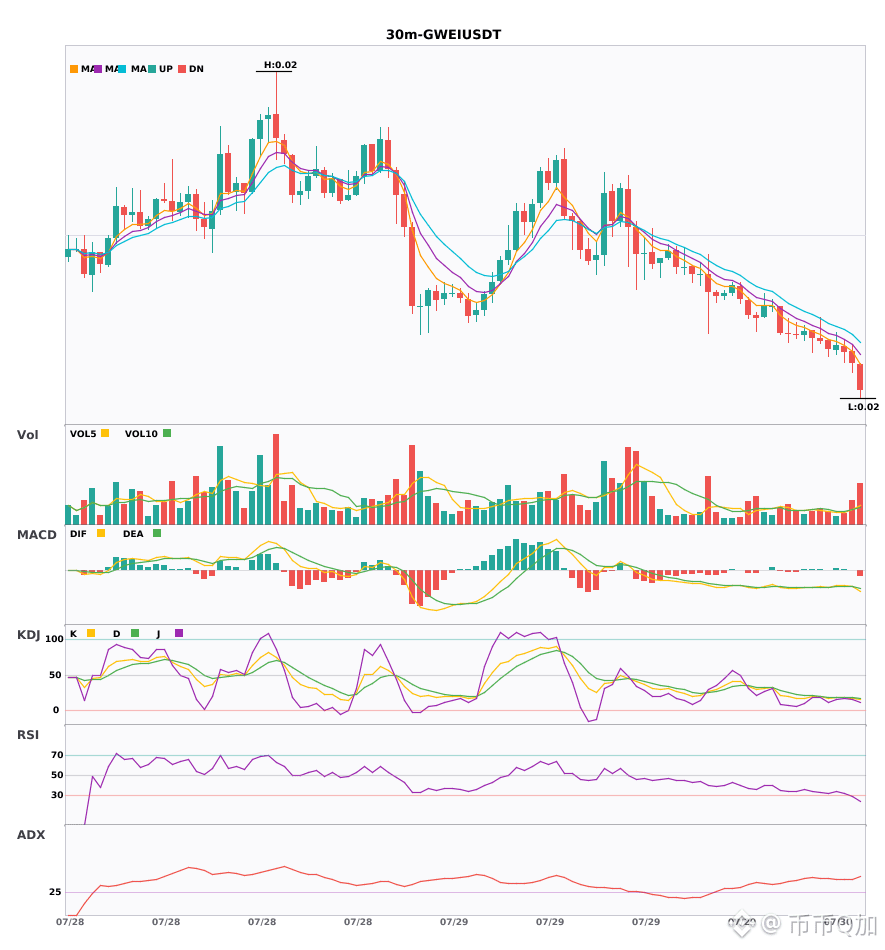This screenshot has width=885, height=950.
Task: Click the DEA legend text
Action: [x=133, y=534]
